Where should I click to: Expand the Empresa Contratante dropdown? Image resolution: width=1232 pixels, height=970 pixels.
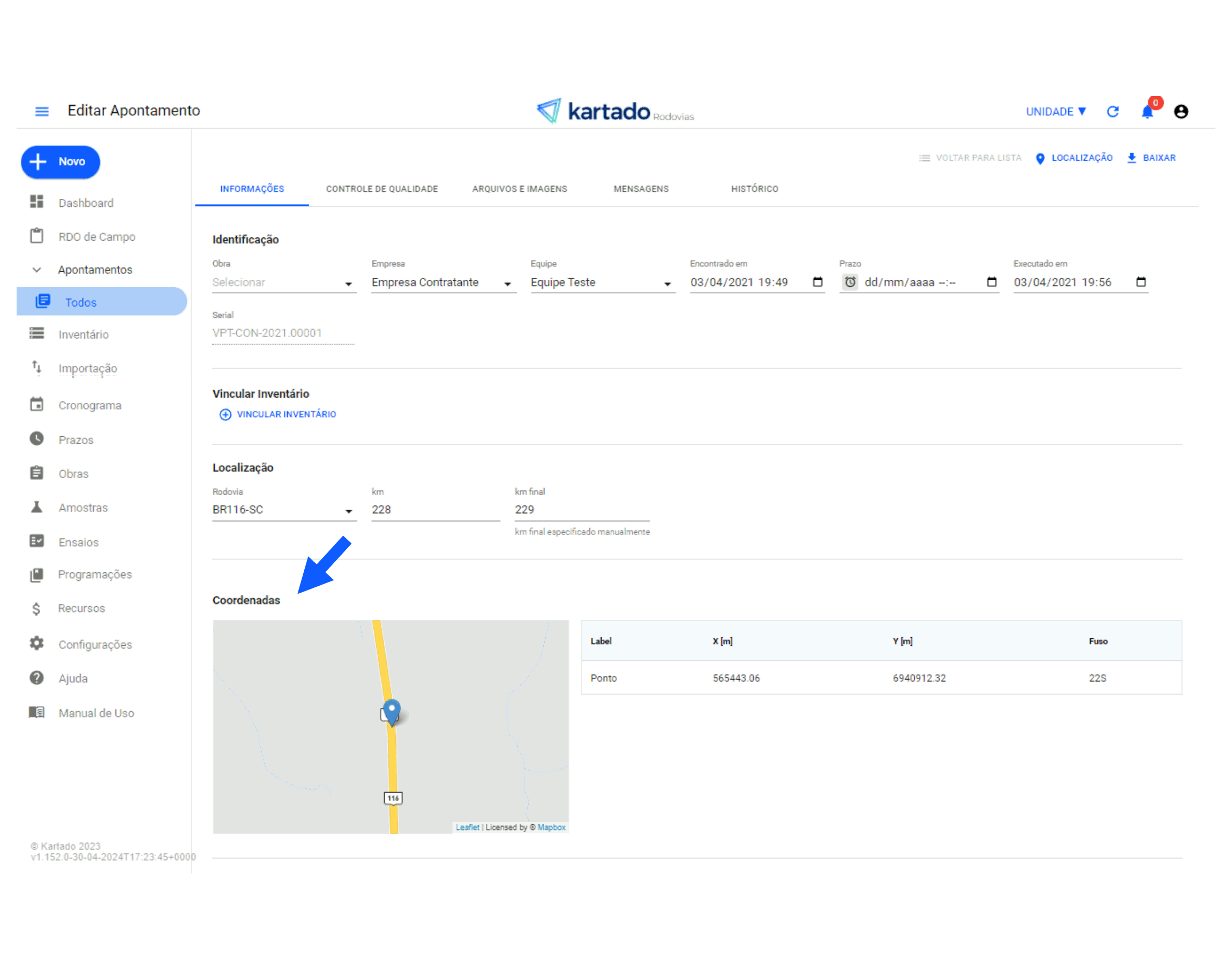click(443, 283)
